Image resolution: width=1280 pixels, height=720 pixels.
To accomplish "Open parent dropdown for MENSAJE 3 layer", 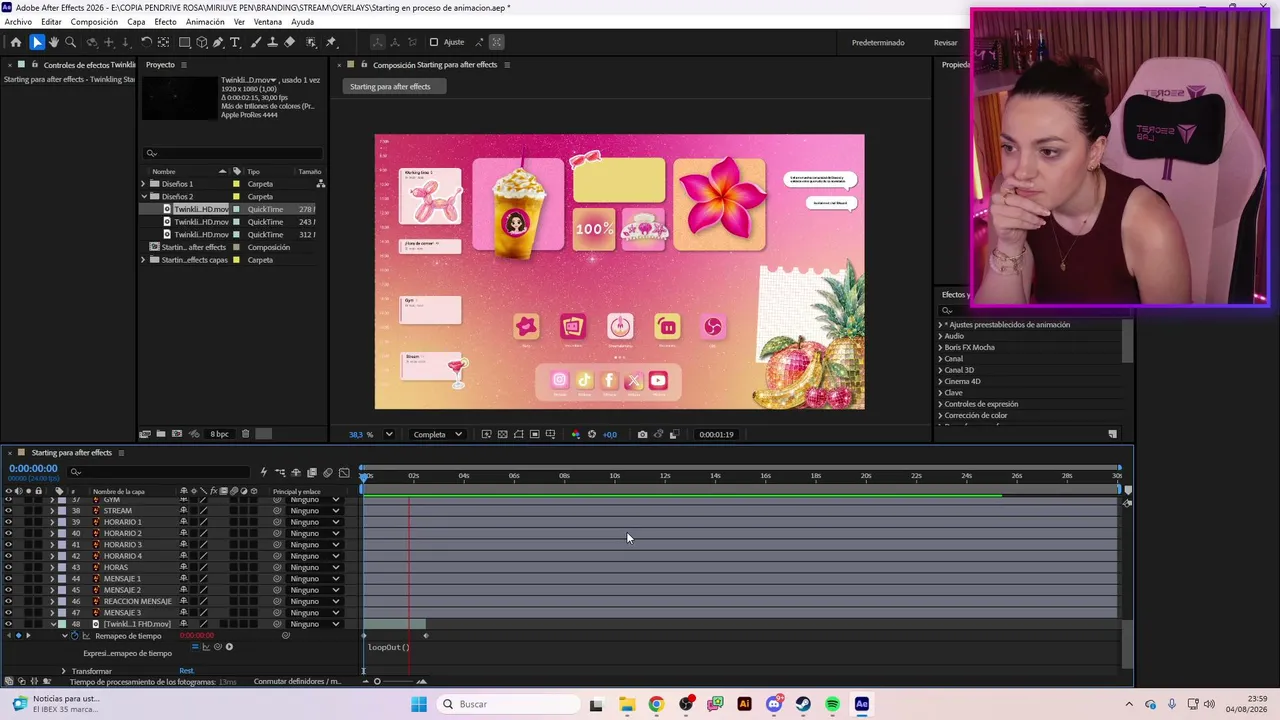I will pyautogui.click(x=313, y=613).
